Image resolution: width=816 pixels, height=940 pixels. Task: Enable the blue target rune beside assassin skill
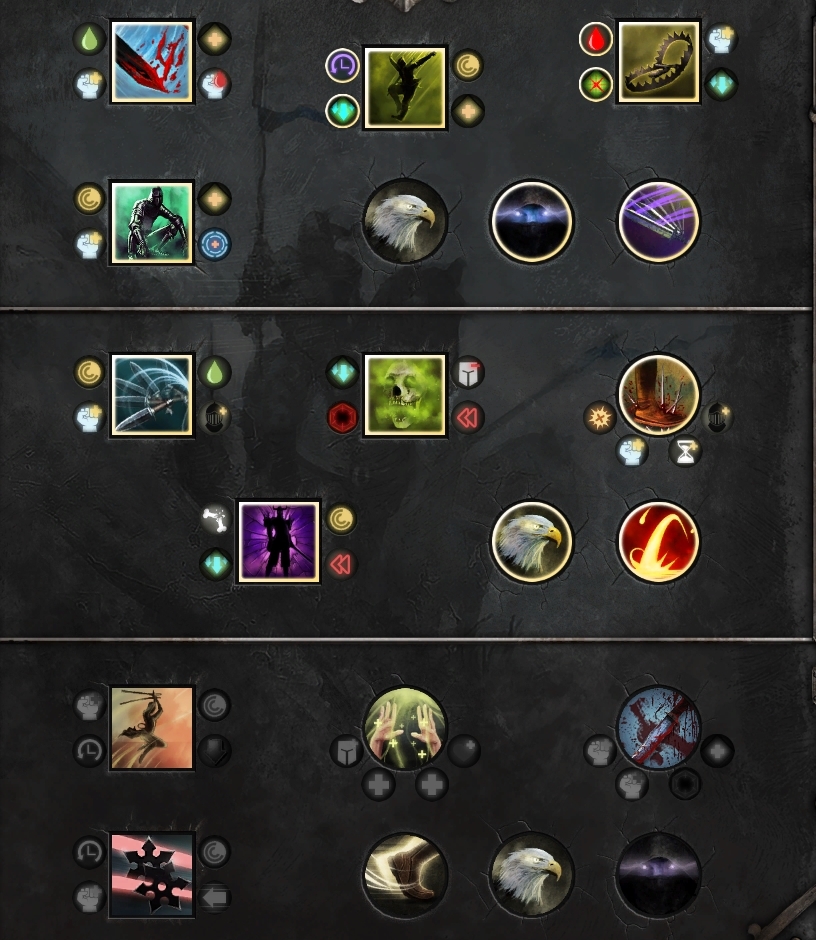click(215, 245)
